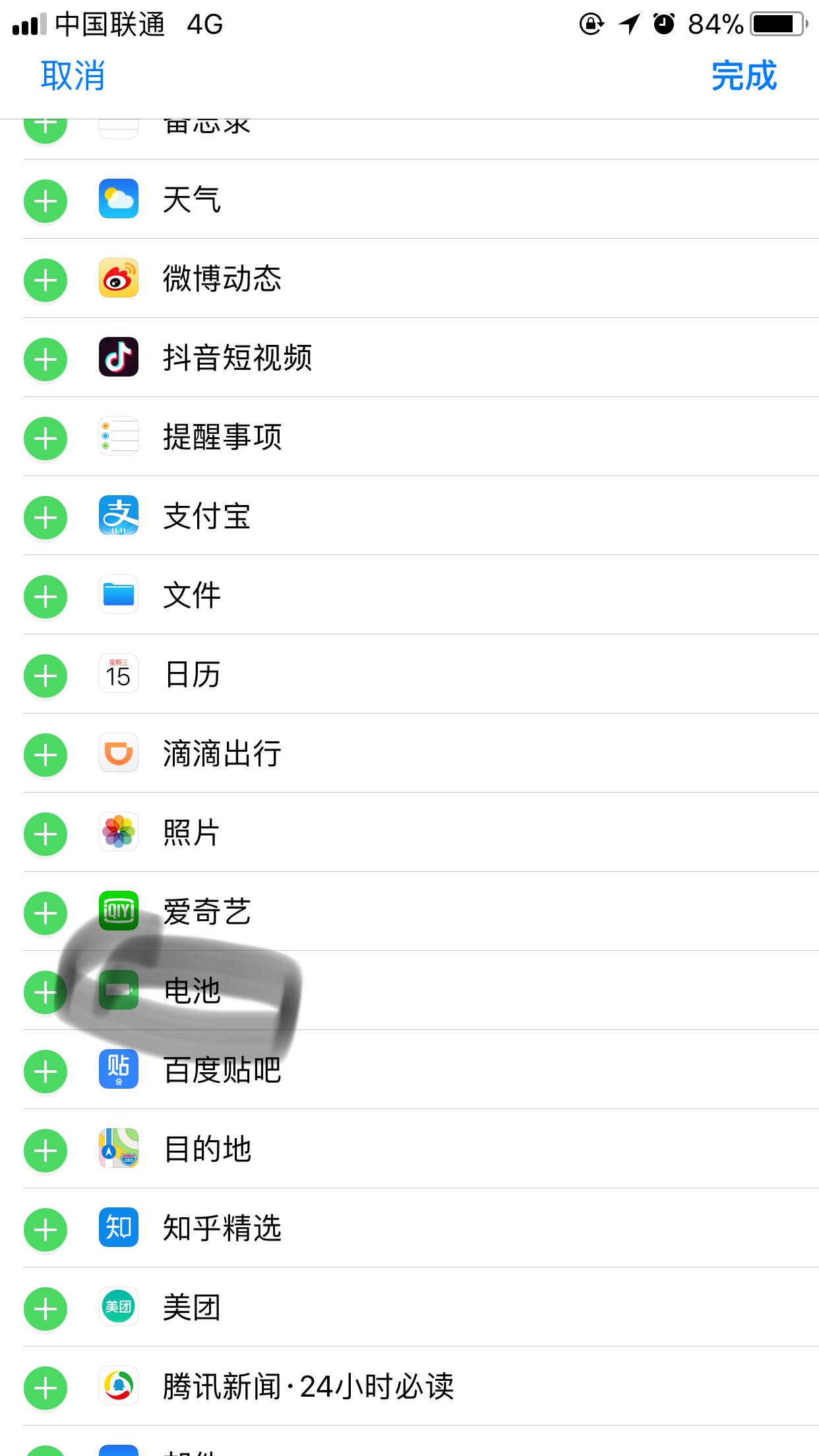Add the 百度贴吧 widget with plus button
This screenshot has height=1456, width=819.
[x=45, y=1072]
